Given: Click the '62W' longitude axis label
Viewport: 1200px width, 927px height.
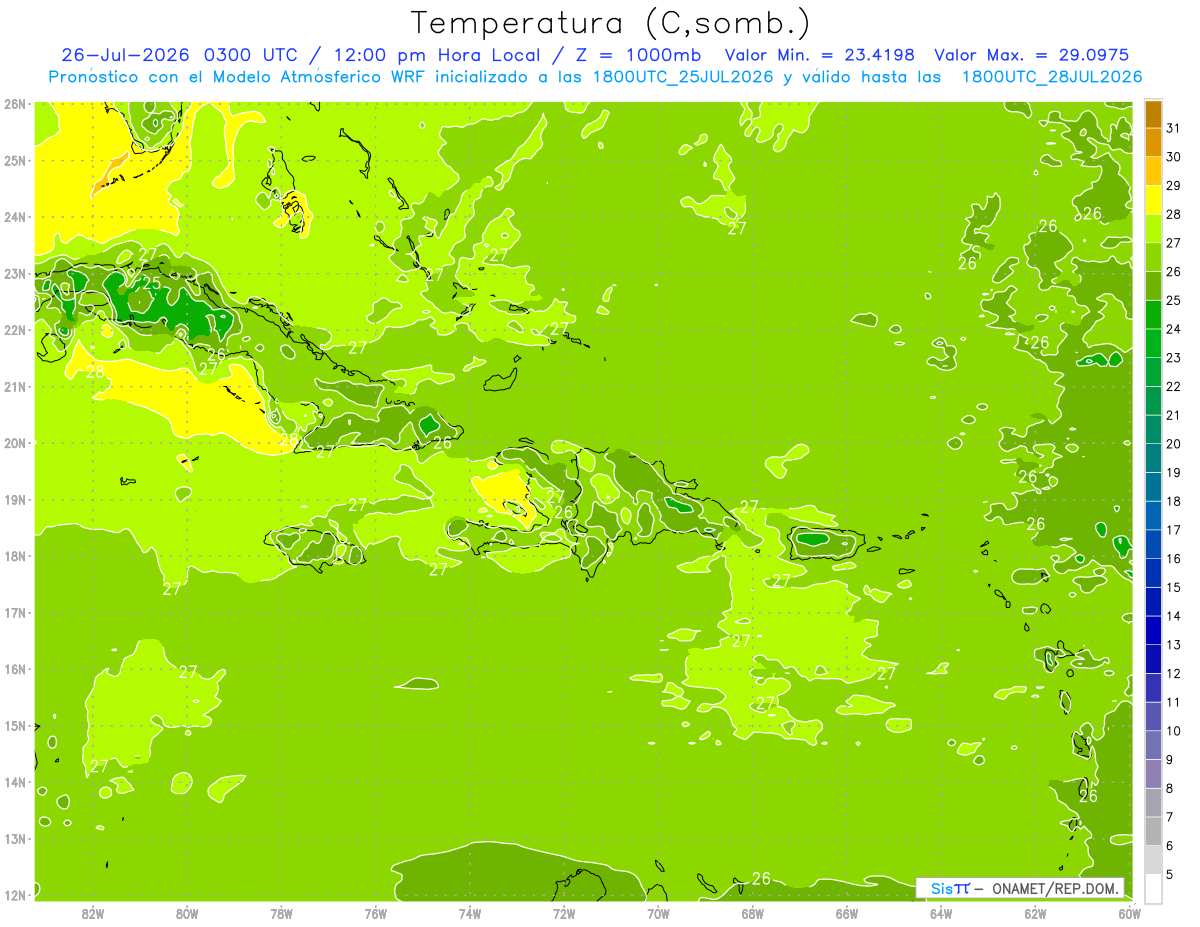Looking at the screenshot, I should pyautogui.click(x=1035, y=913).
